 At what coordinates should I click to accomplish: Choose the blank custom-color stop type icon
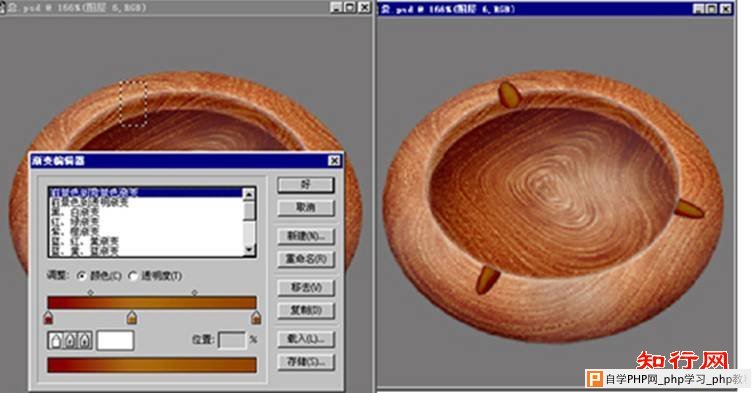click(55, 340)
